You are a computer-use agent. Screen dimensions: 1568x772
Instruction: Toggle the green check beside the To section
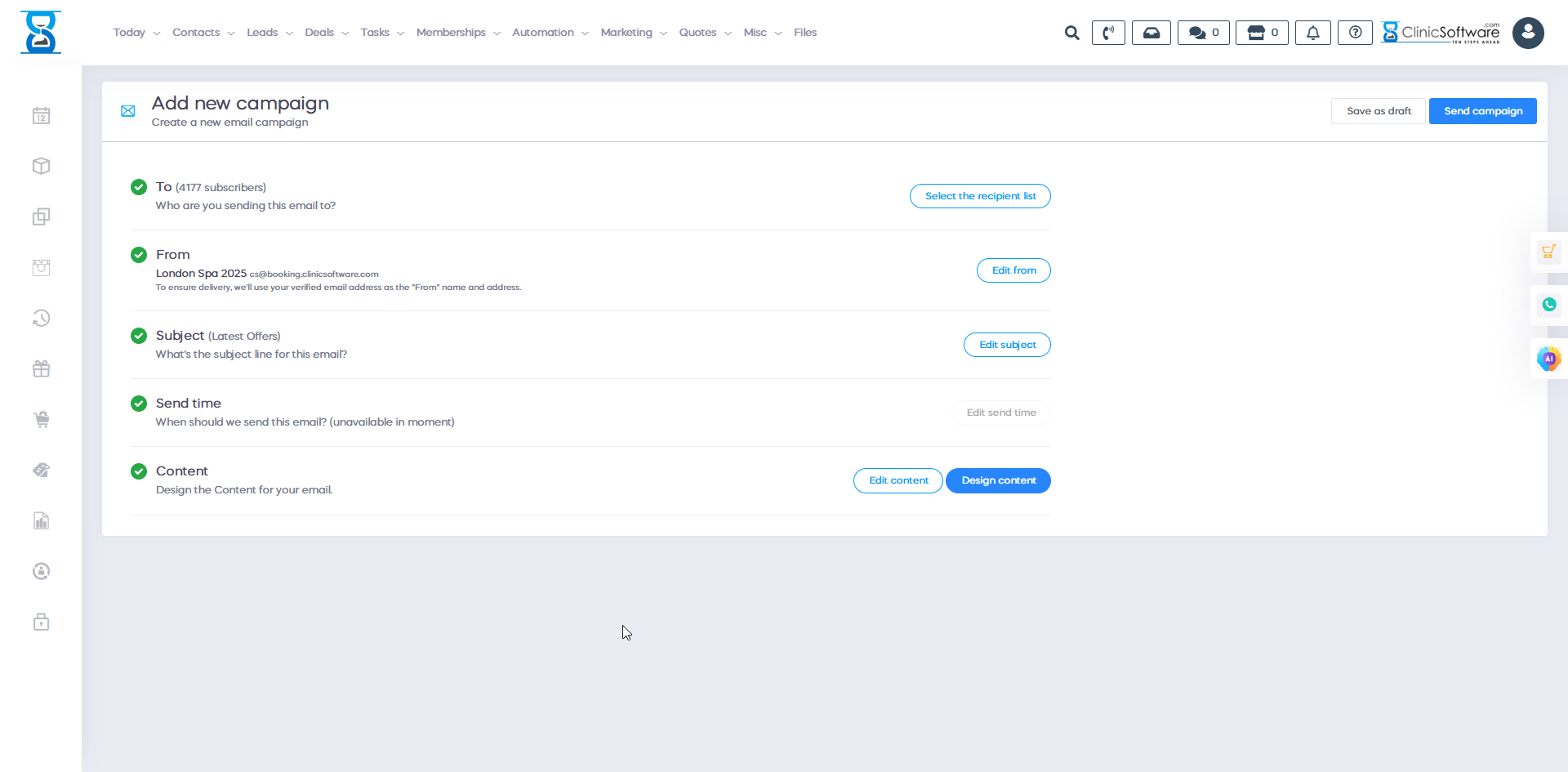(x=138, y=186)
